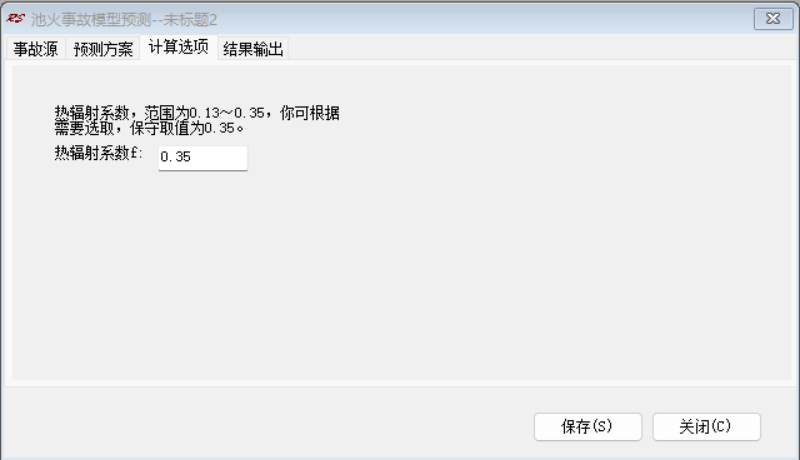Click the 保守取值为0.35 hint text
800x460 pixels.
[x=187, y=128]
